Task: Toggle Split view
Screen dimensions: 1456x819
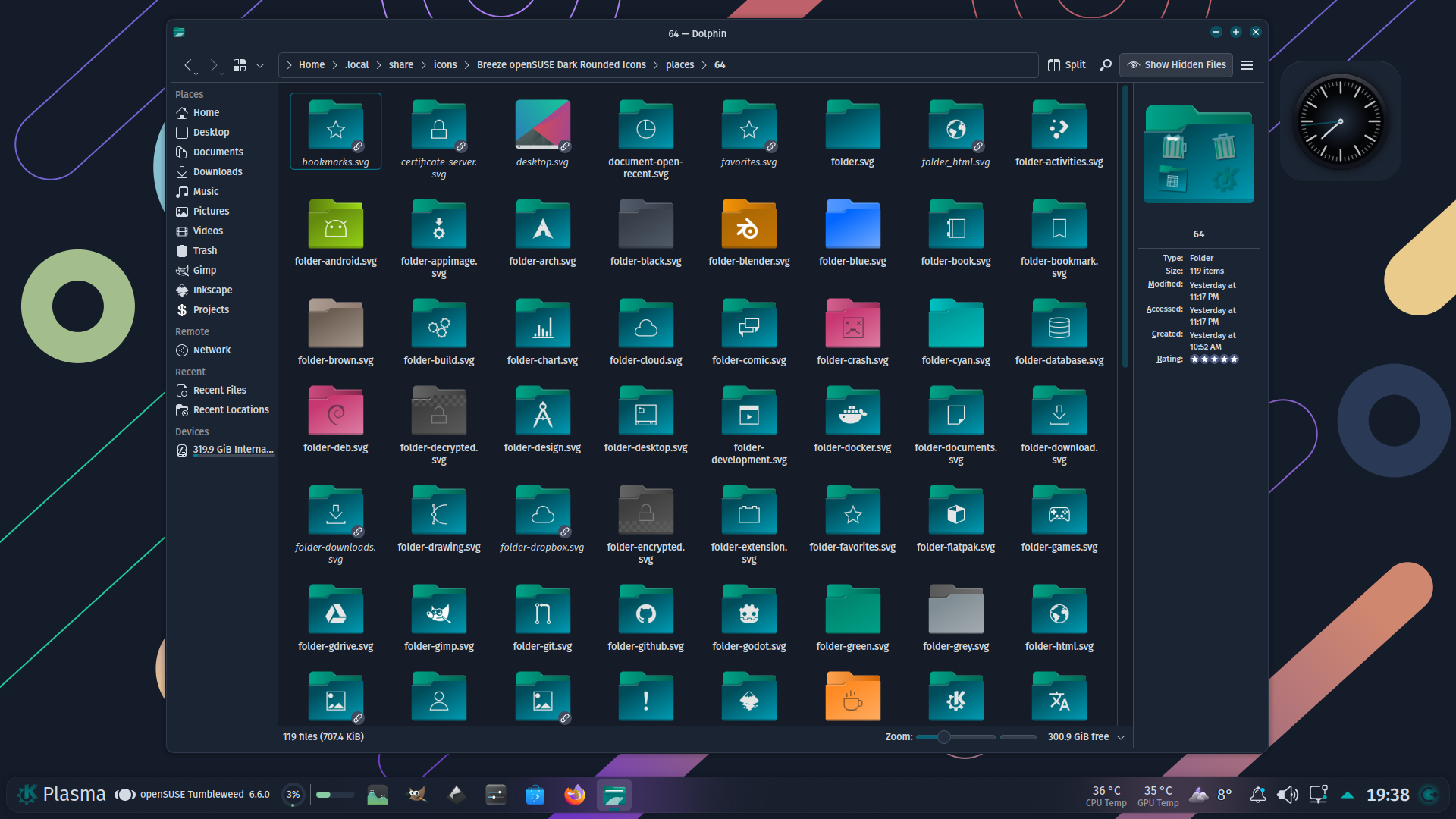Action: [x=1066, y=65]
